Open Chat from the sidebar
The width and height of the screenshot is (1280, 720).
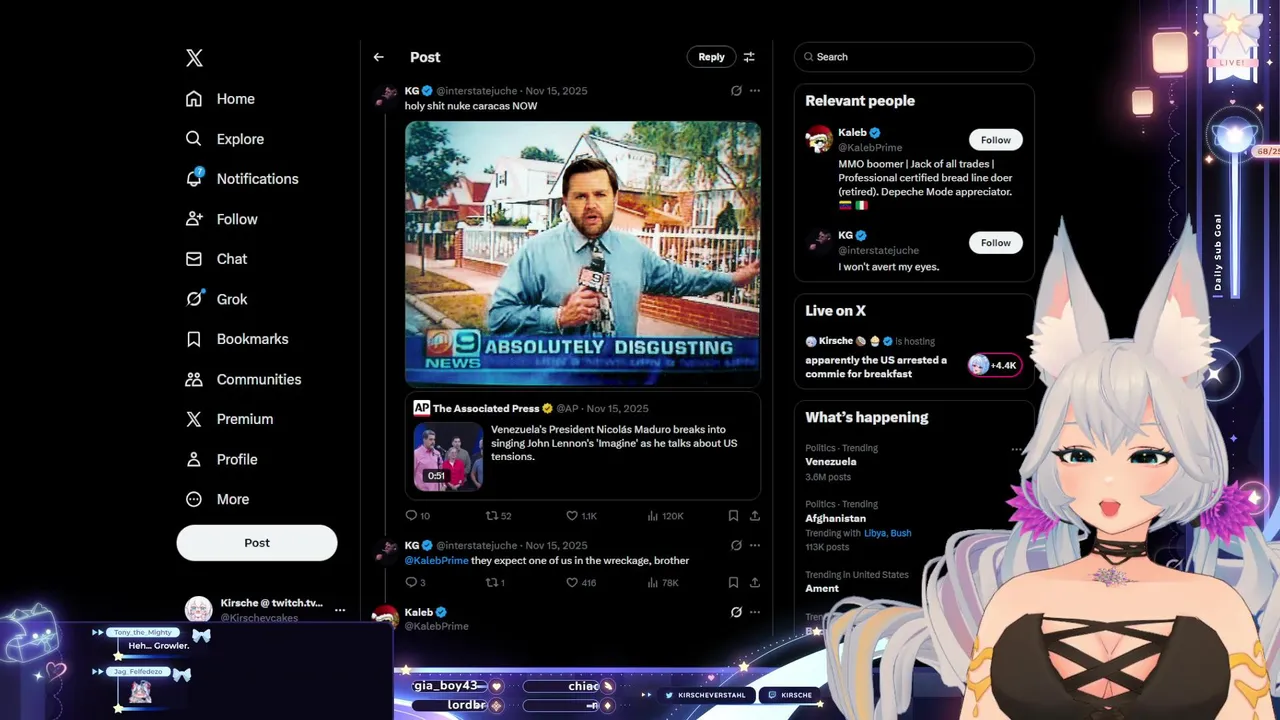pos(216,259)
